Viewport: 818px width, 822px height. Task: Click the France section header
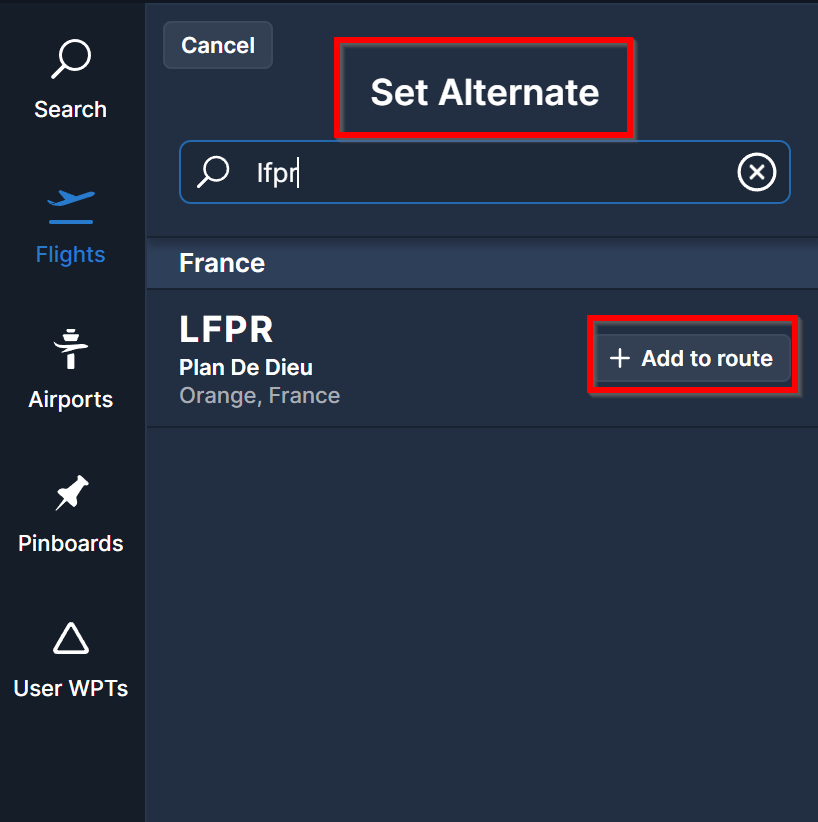click(222, 263)
